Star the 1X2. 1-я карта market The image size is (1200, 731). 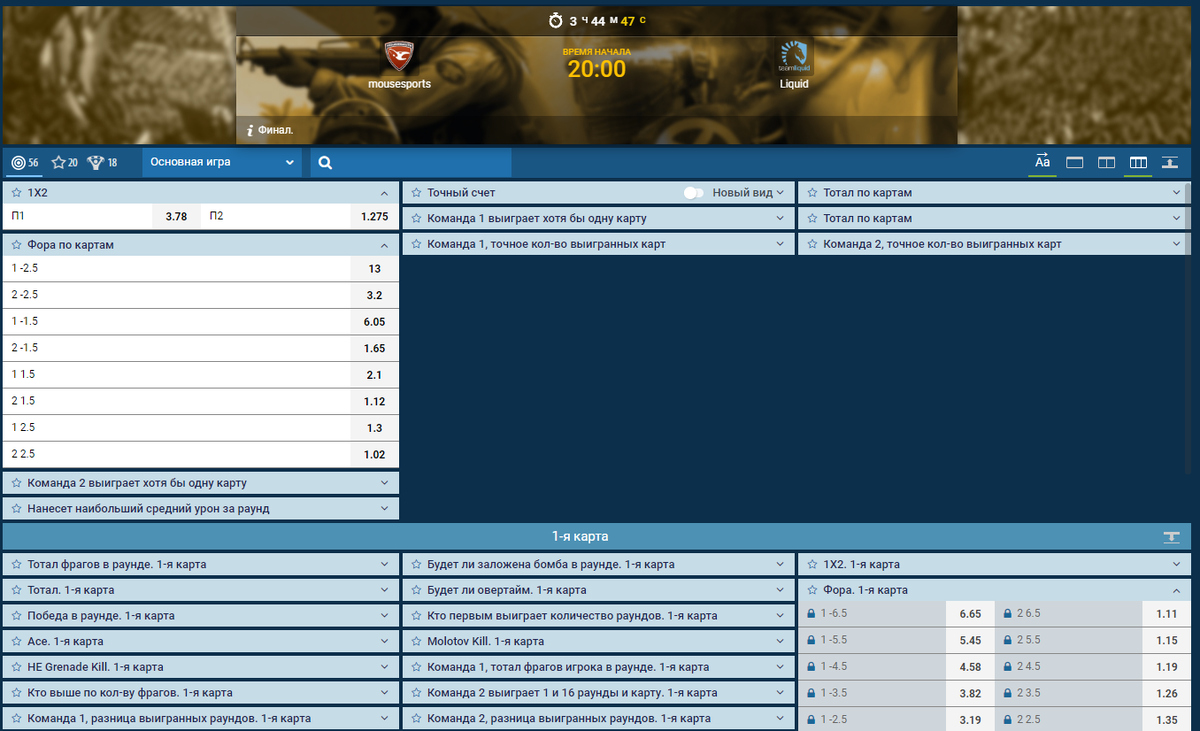coord(811,564)
